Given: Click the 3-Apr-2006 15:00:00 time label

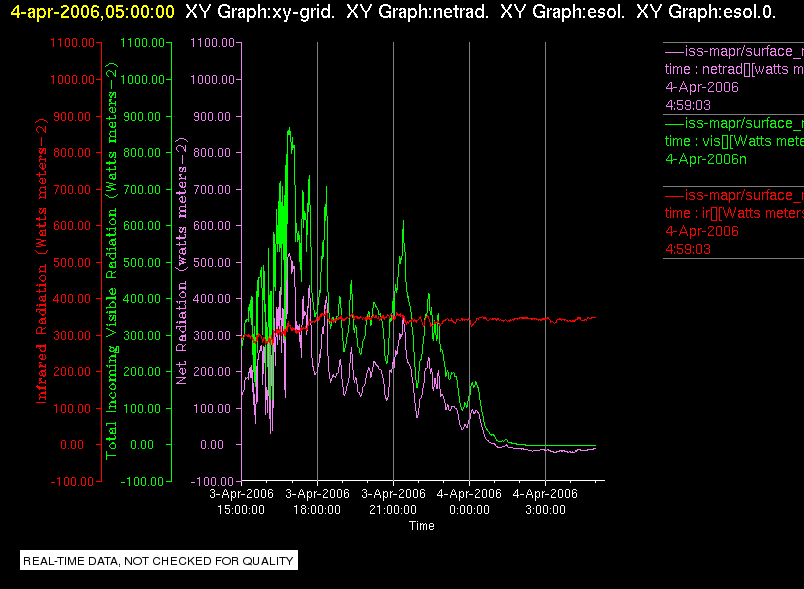Looking at the screenshot, I should point(241,502).
